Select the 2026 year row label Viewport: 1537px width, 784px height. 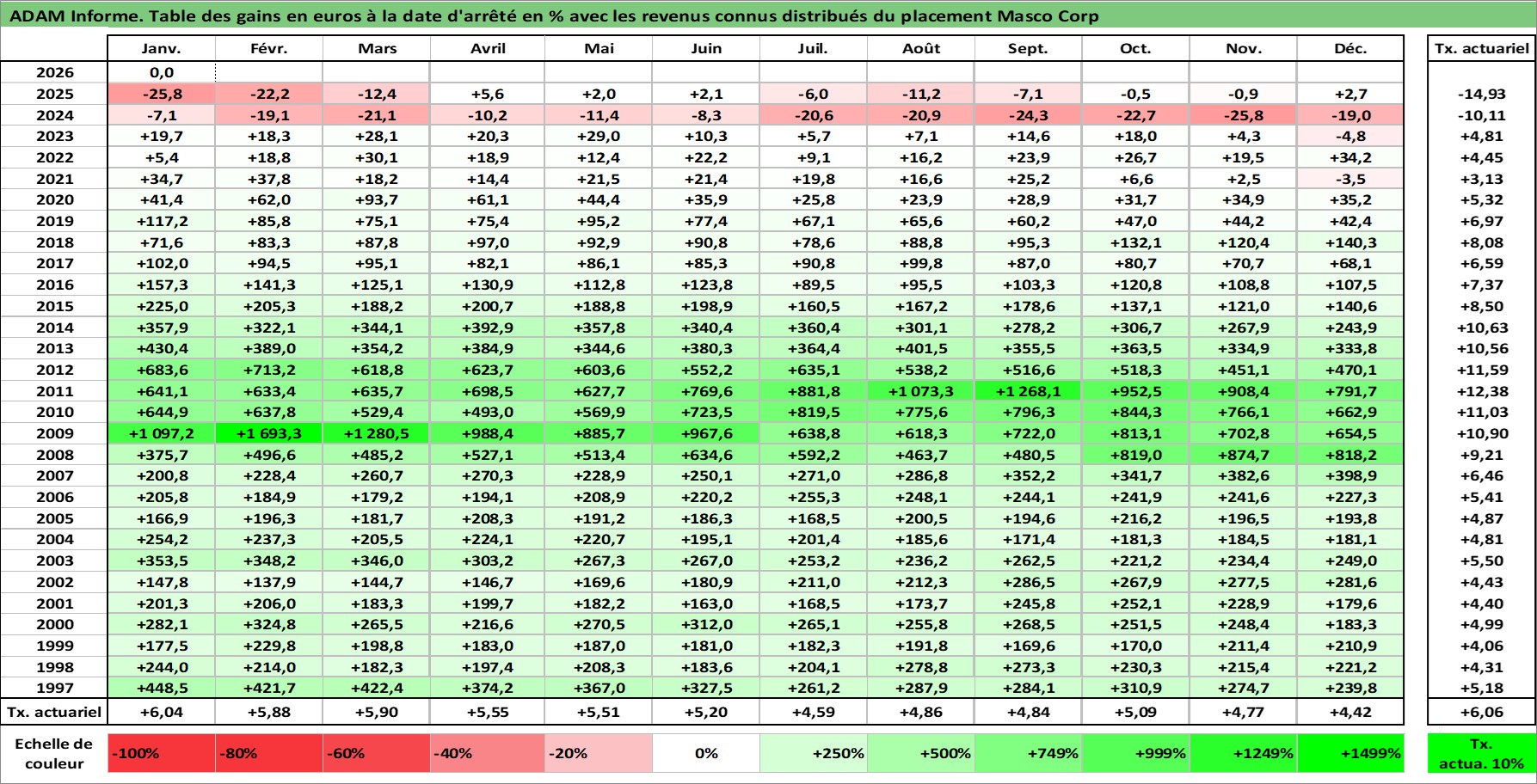click(54, 72)
